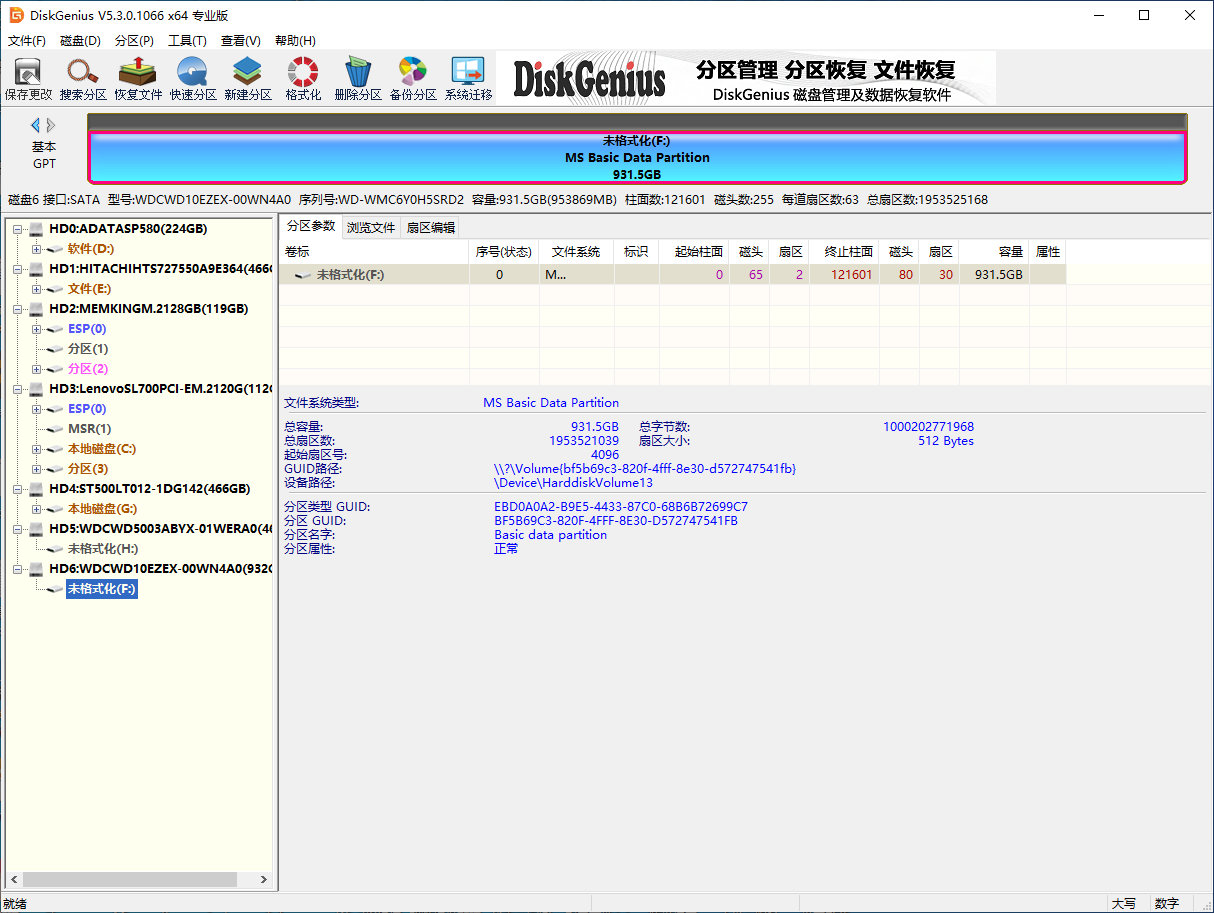Image resolution: width=1214 pixels, height=913 pixels.
Task: Click the tree scrollbar's right arrow
Action: pos(264,880)
